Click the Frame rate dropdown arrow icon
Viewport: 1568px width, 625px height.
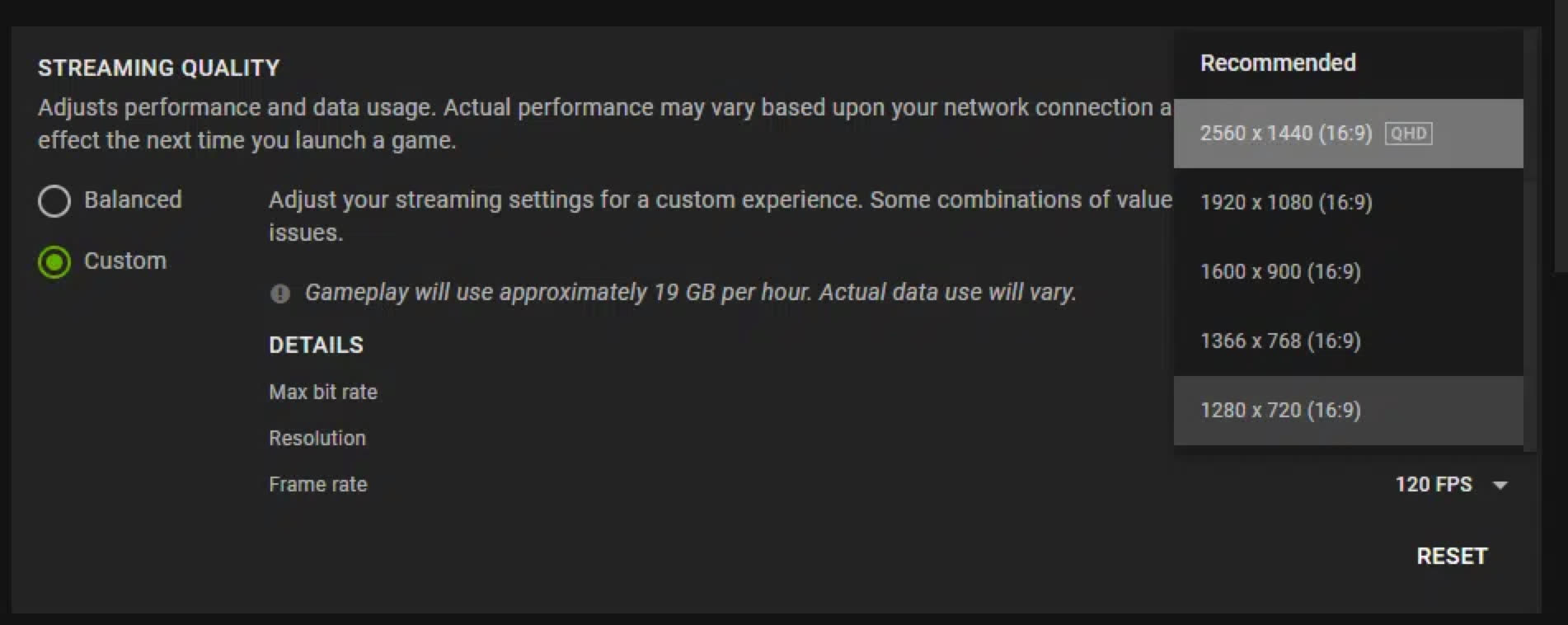point(1500,485)
